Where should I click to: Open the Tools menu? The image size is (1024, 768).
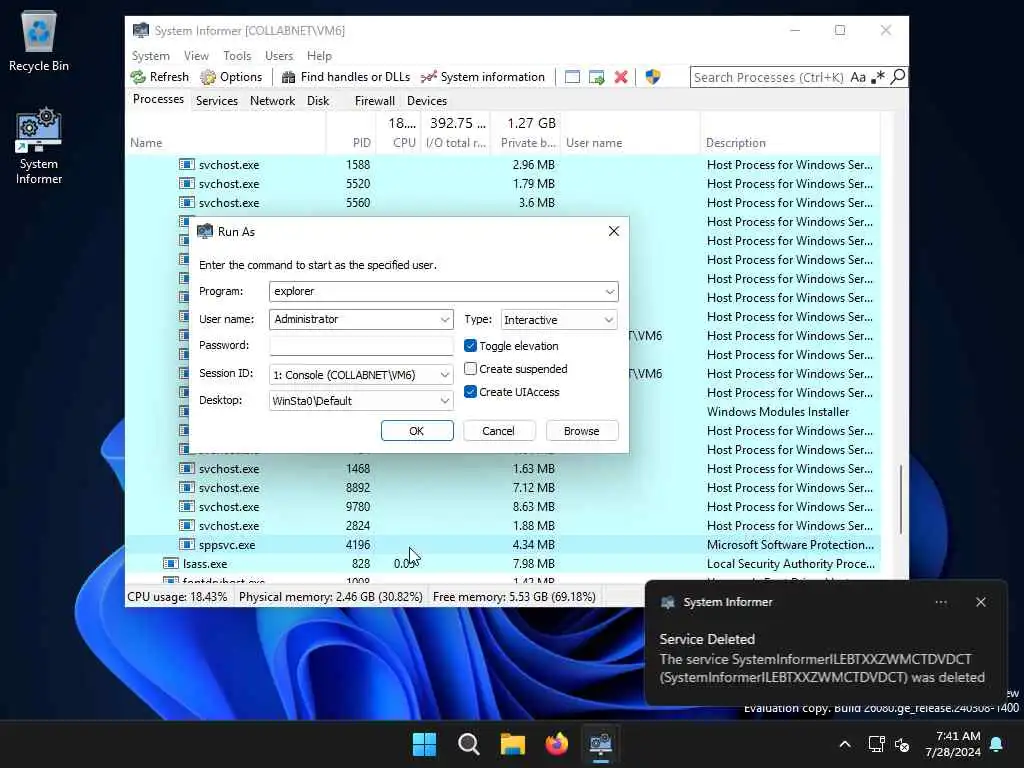pos(237,56)
